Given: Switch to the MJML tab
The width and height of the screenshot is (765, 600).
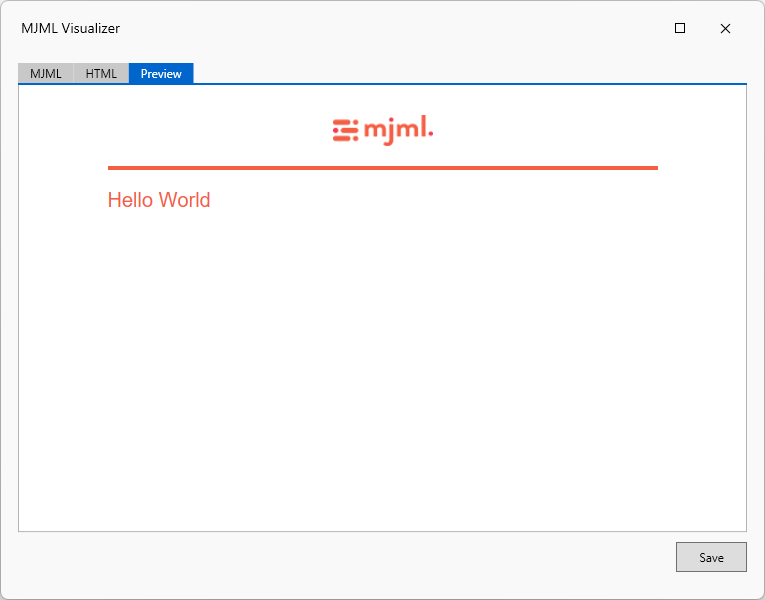Looking at the screenshot, I should 46,74.
